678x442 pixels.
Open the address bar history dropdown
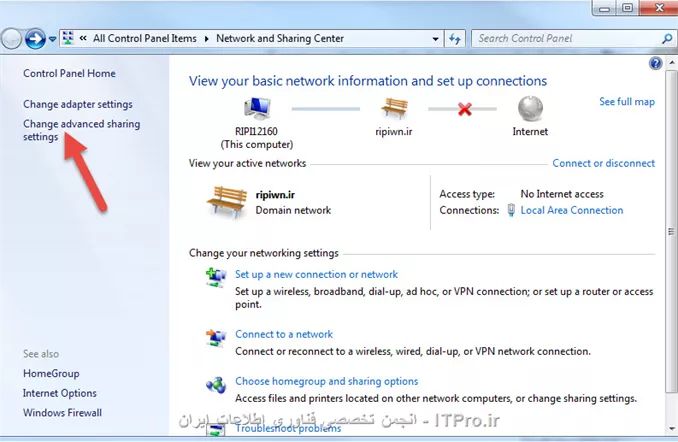(x=435, y=39)
